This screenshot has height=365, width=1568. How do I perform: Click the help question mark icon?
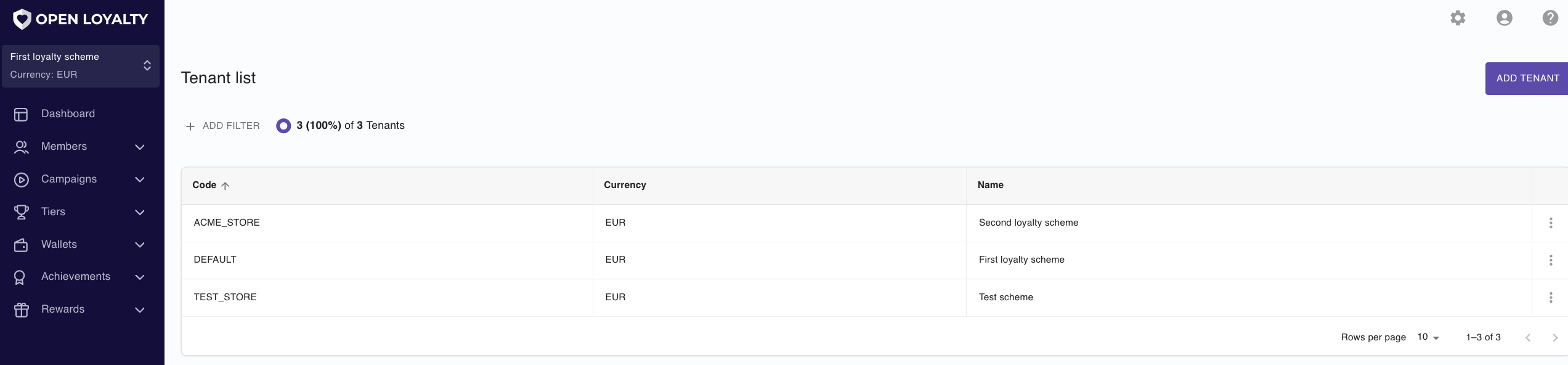pos(1550,18)
